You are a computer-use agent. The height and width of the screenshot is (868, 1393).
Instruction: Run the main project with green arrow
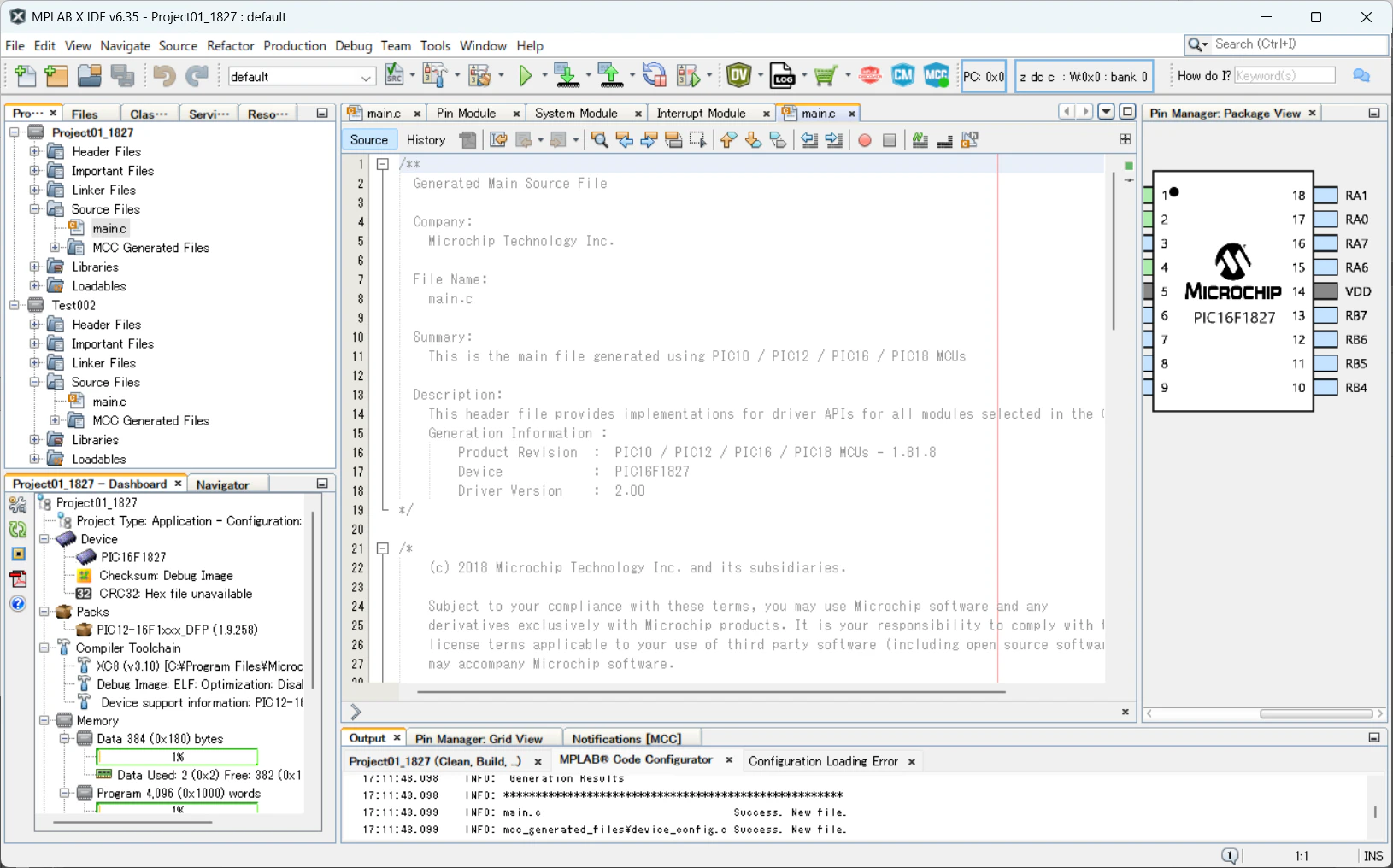525,76
